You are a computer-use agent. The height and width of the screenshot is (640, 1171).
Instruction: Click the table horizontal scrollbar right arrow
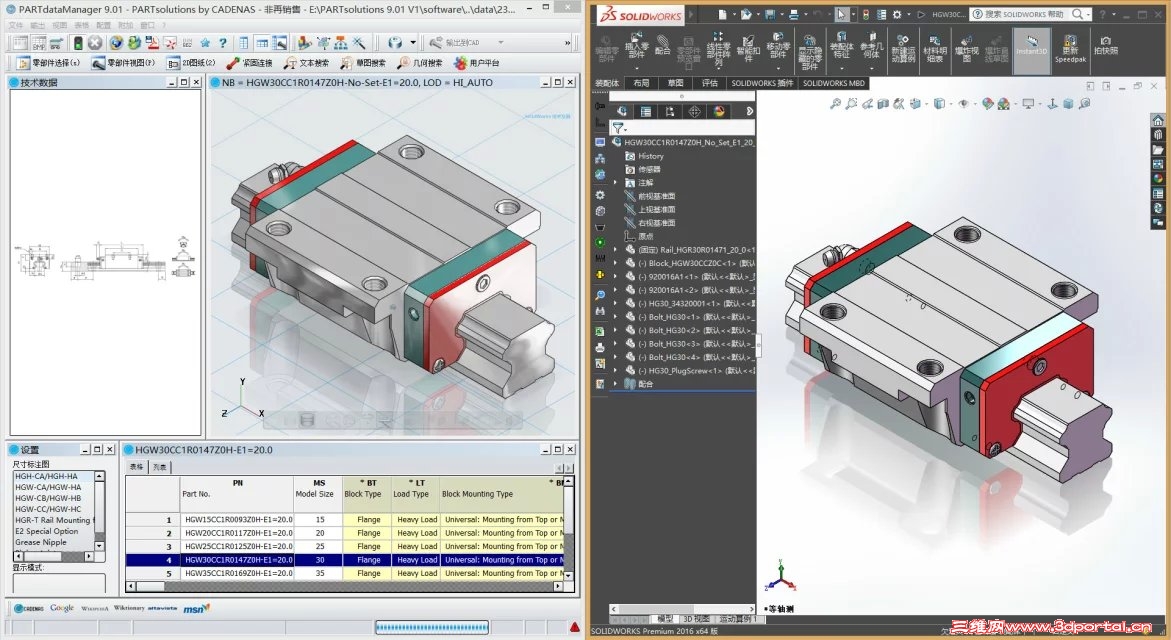pyautogui.click(x=557, y=586)
